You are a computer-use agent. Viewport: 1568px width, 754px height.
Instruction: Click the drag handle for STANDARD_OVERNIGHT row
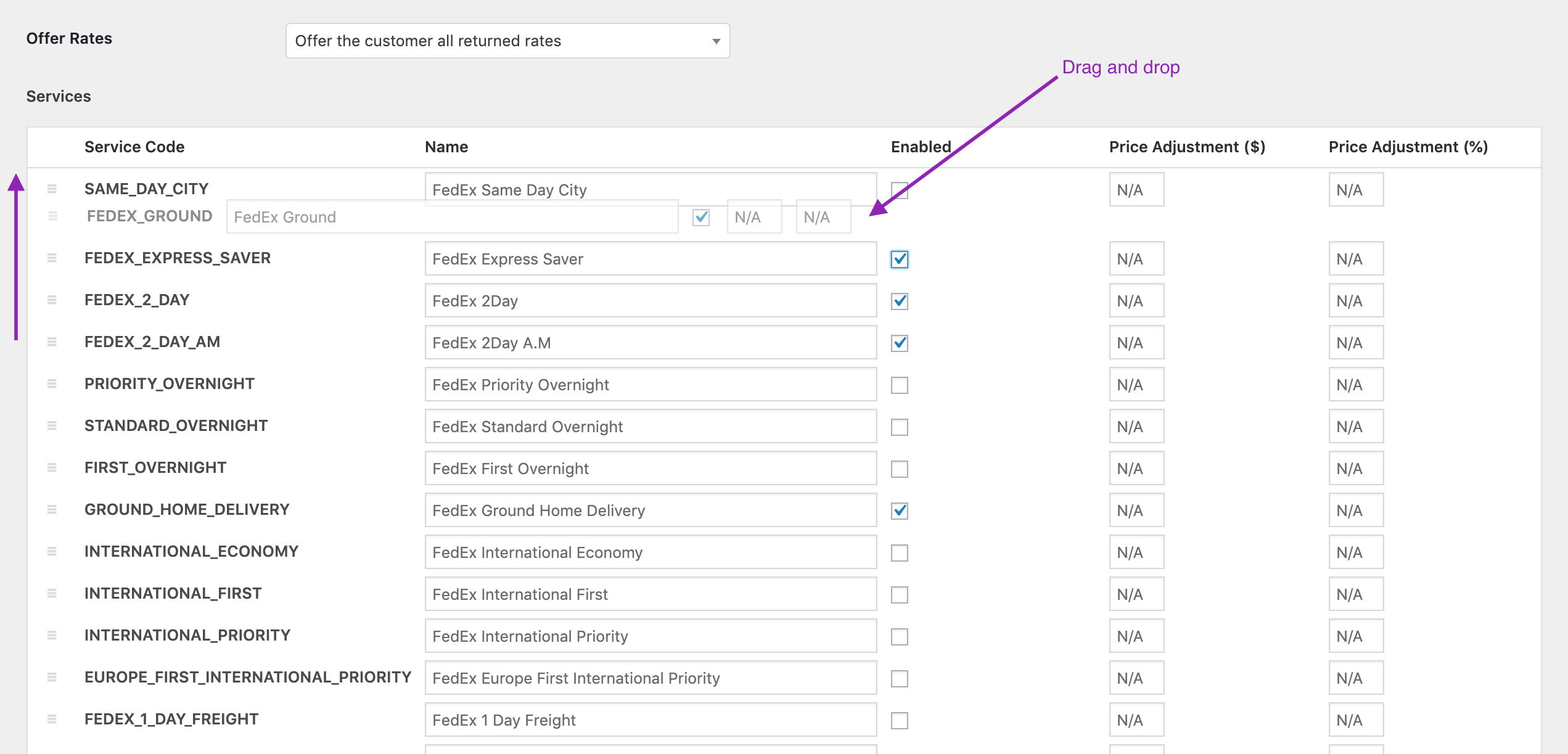point(52,426)
